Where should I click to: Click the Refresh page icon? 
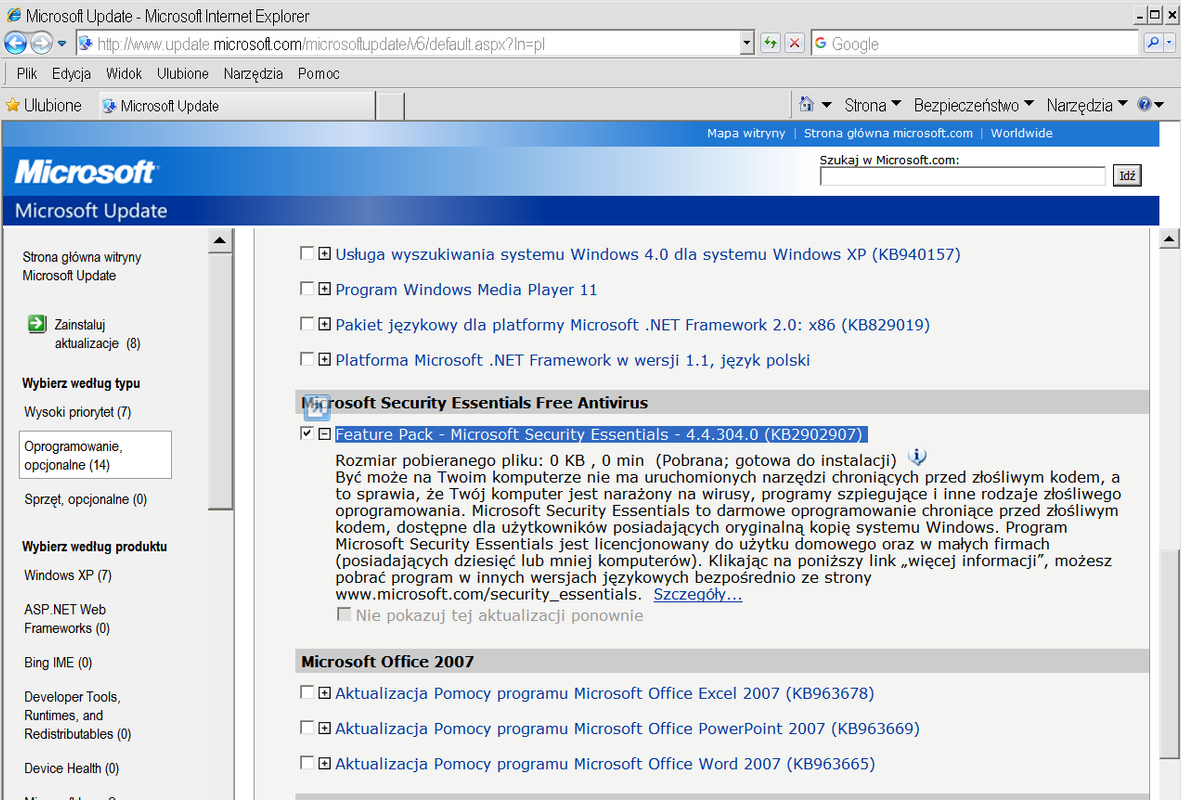point(770,43)
